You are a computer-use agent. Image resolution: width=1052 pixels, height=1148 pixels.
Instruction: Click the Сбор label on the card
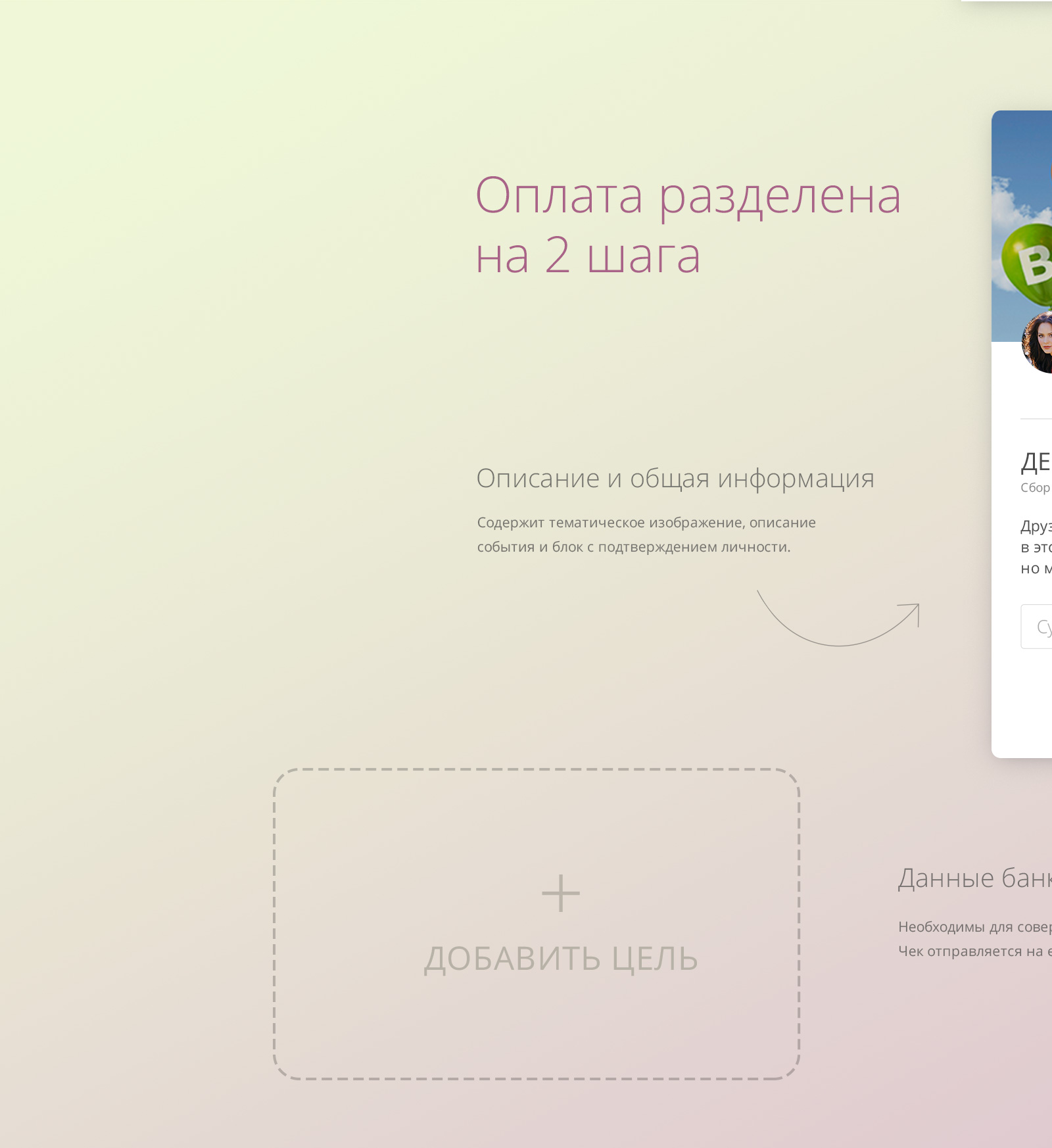coord(1036,488)
